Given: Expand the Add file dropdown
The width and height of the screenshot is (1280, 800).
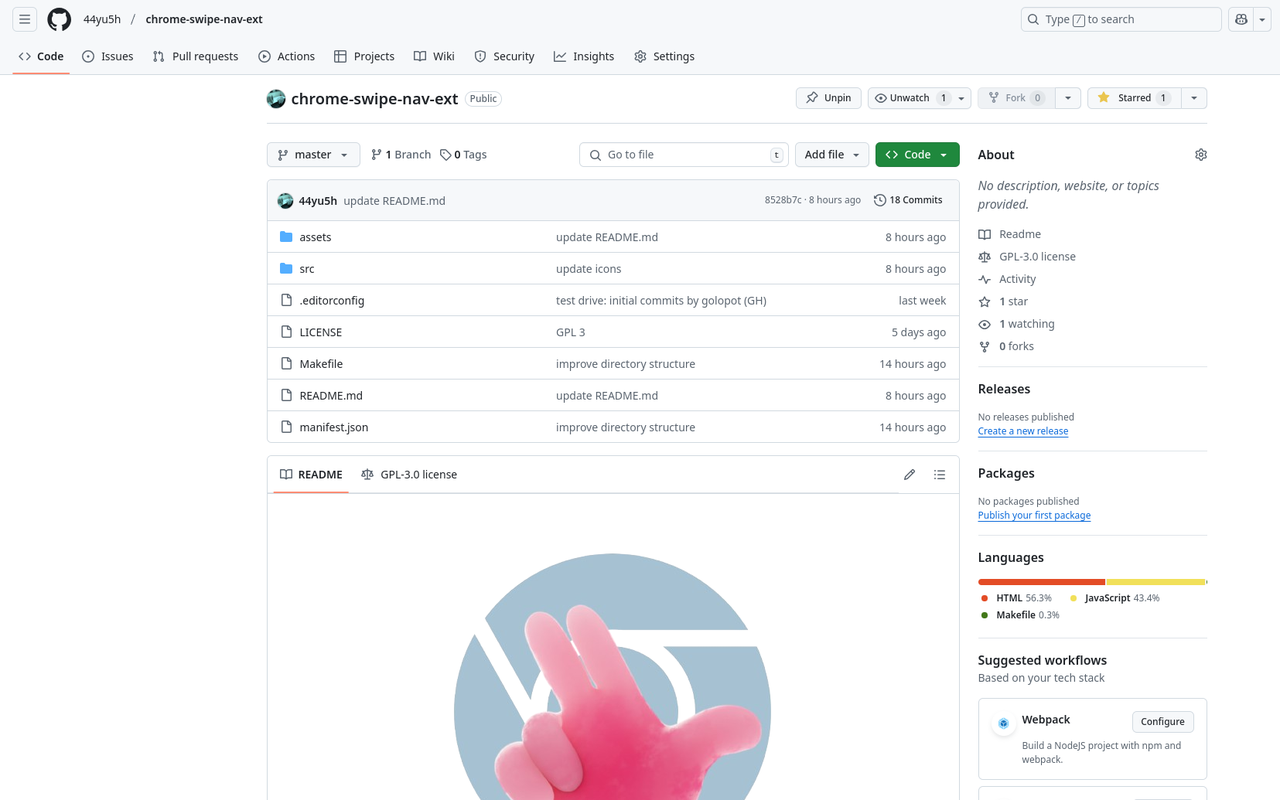Looking at the screenshot, I should pyautogui.click(x=832, y=155).
